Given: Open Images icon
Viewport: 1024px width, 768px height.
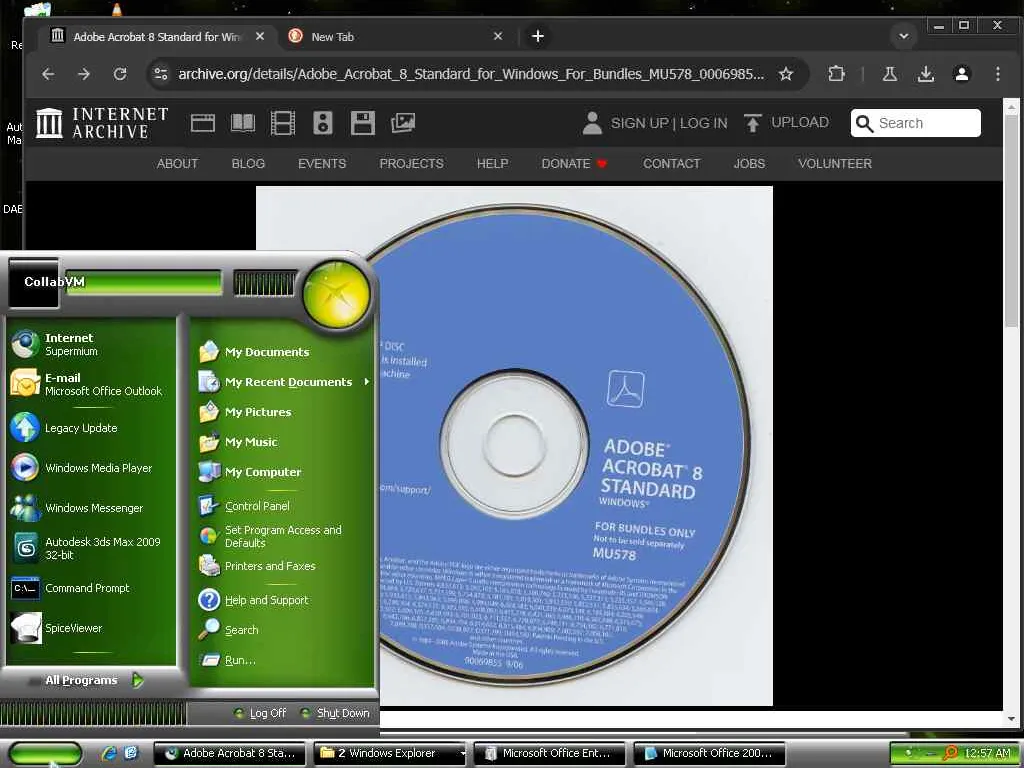Looking at the screenshot, I should tap(403, 123).
